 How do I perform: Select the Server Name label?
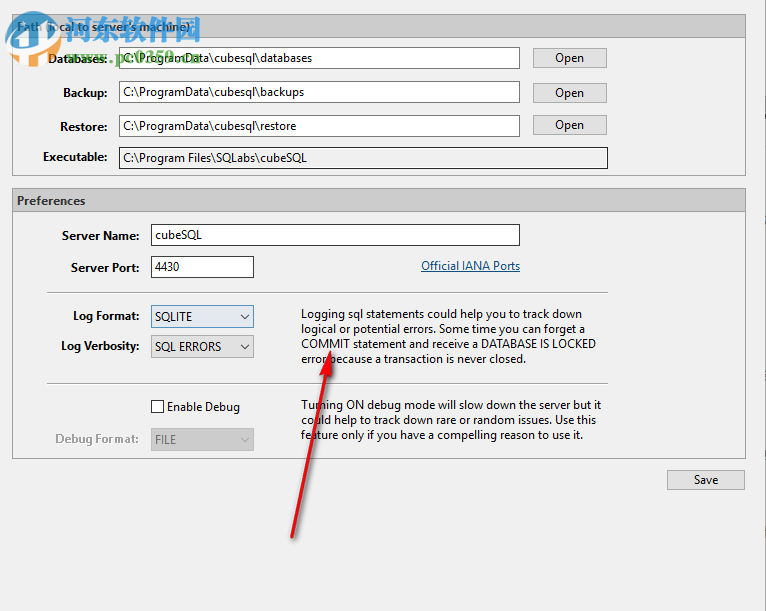101,236
